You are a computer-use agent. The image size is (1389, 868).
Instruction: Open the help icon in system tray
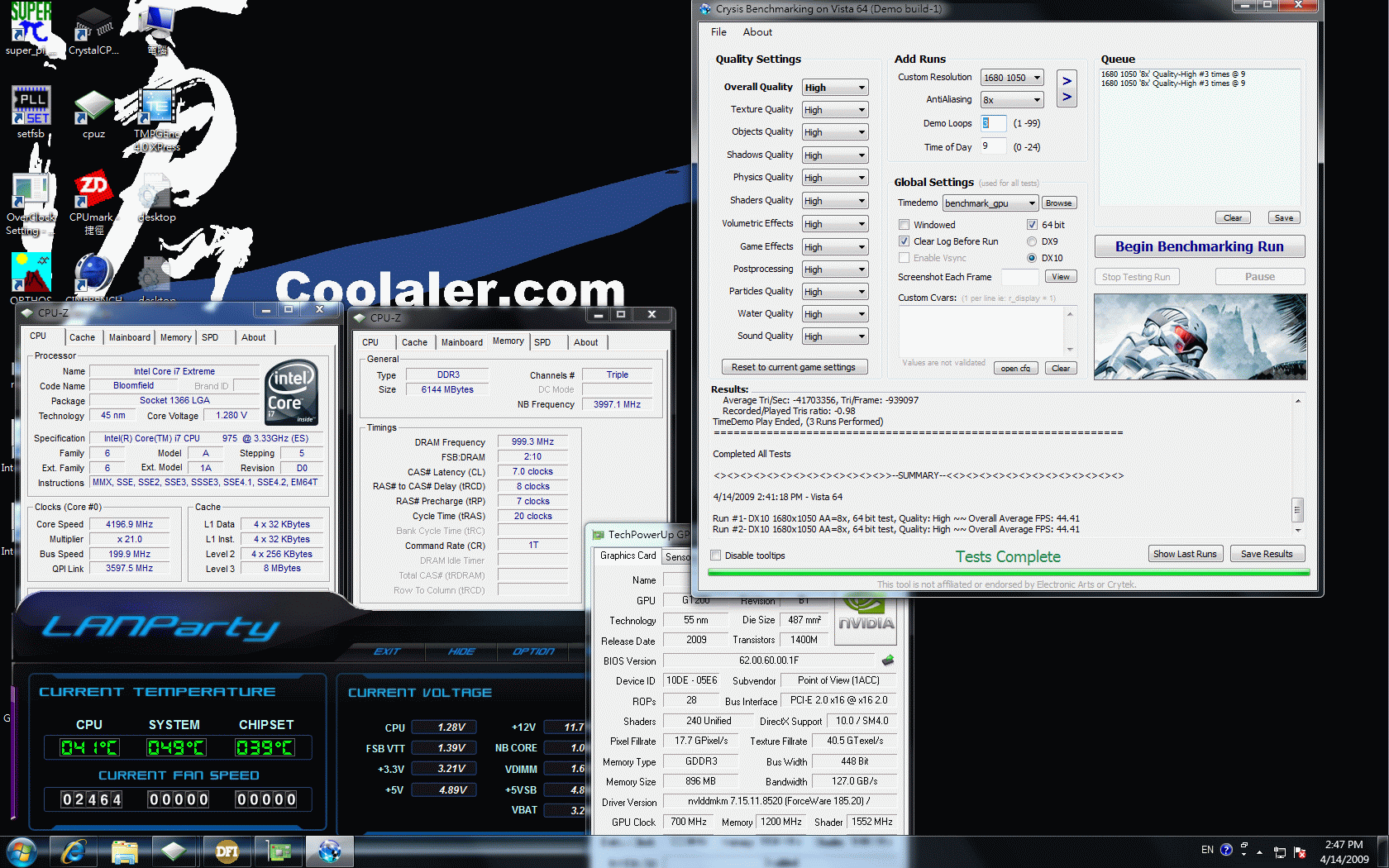coord(1226,850)
